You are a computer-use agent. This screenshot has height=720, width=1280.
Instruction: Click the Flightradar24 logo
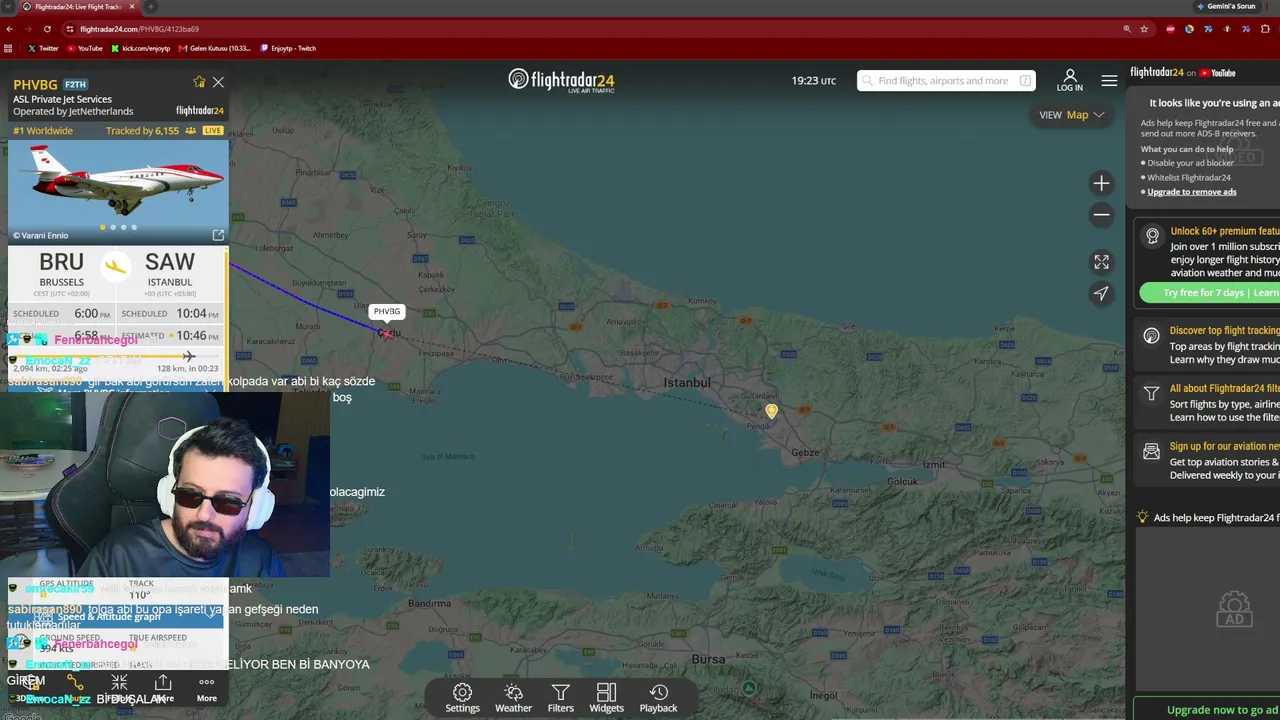click(561, 80)
